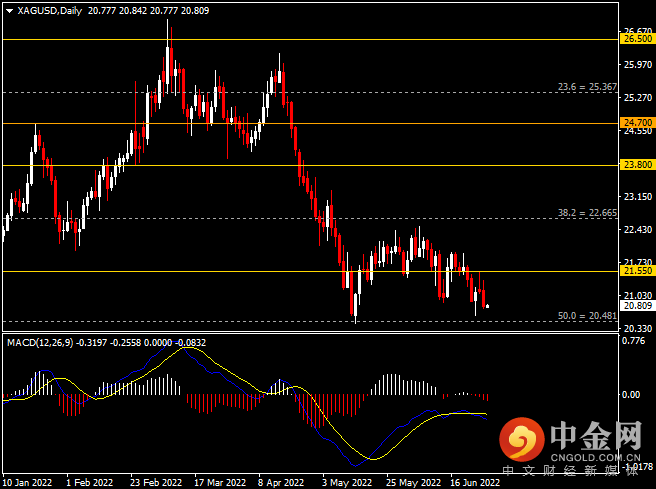The image size is (656, 489).
Task: Click the 3 May 2022 date label
Action: 347,483
